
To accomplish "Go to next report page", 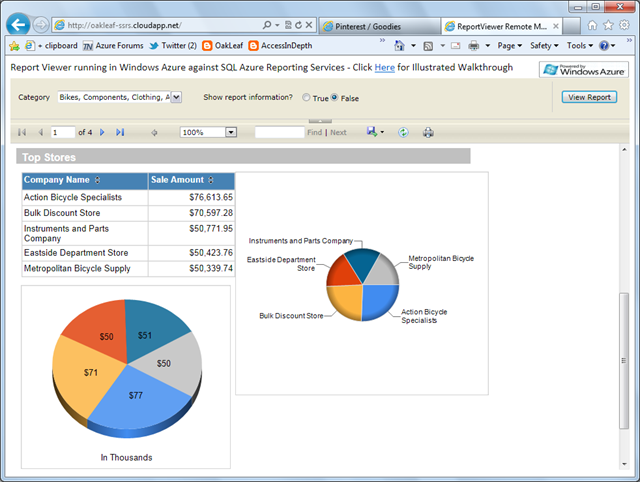I will [102, 132].
